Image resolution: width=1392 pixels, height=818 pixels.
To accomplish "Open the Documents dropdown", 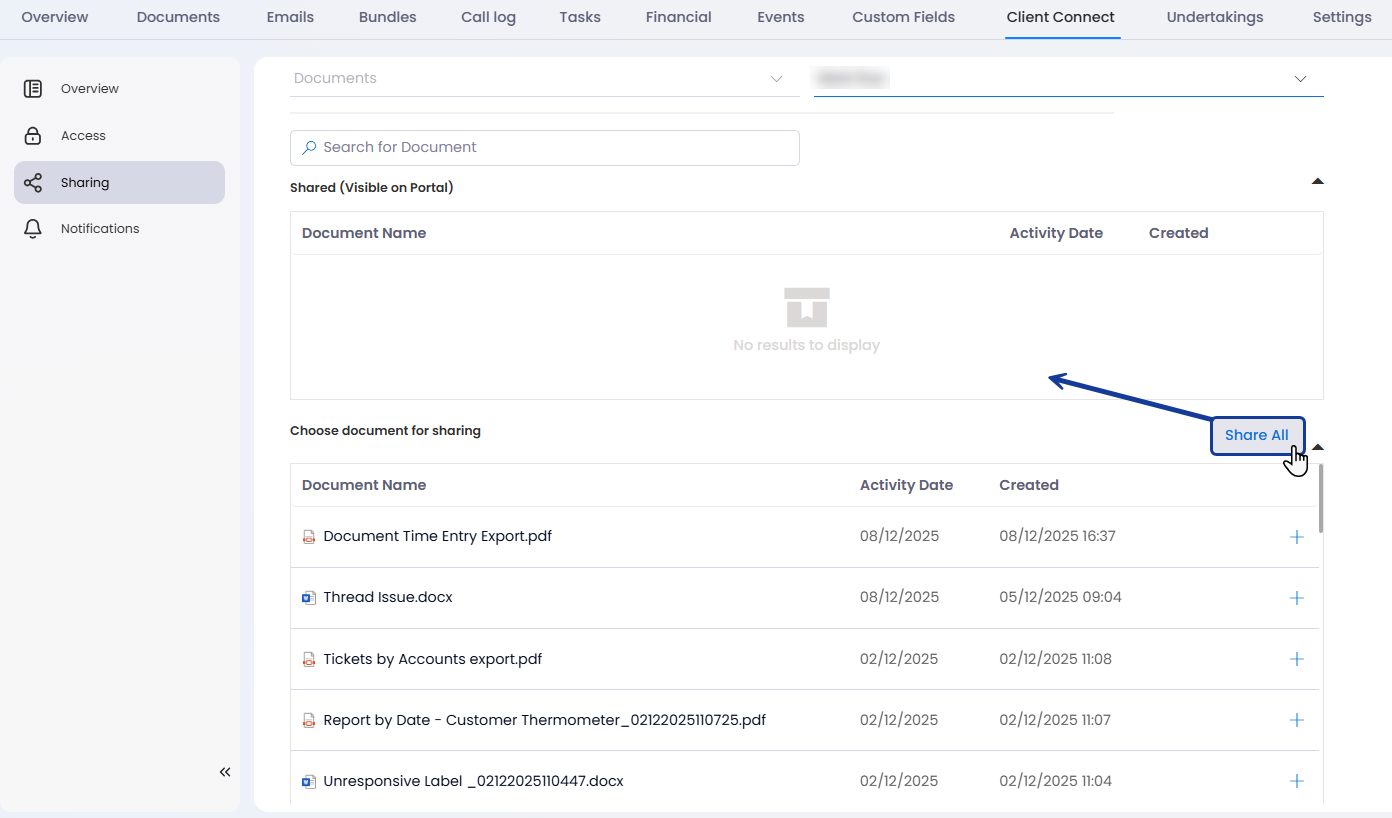I will (544, 79).
